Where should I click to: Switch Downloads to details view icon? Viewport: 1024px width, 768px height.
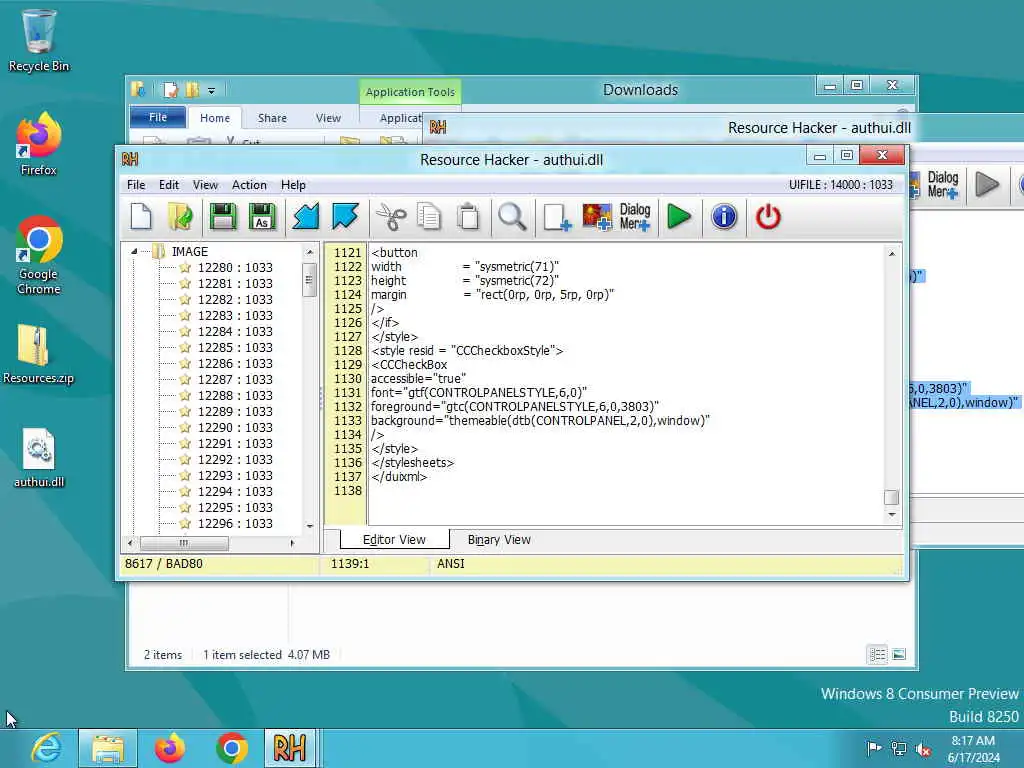[877, 654]
